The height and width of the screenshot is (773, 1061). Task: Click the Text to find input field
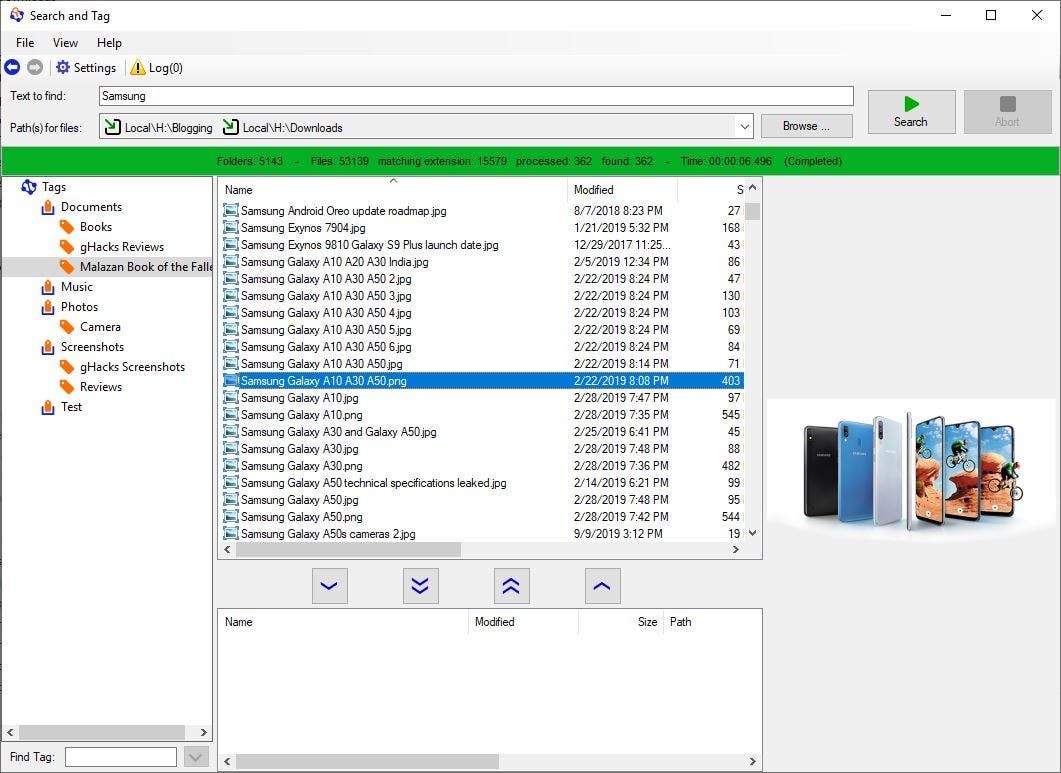coord(476,95)
